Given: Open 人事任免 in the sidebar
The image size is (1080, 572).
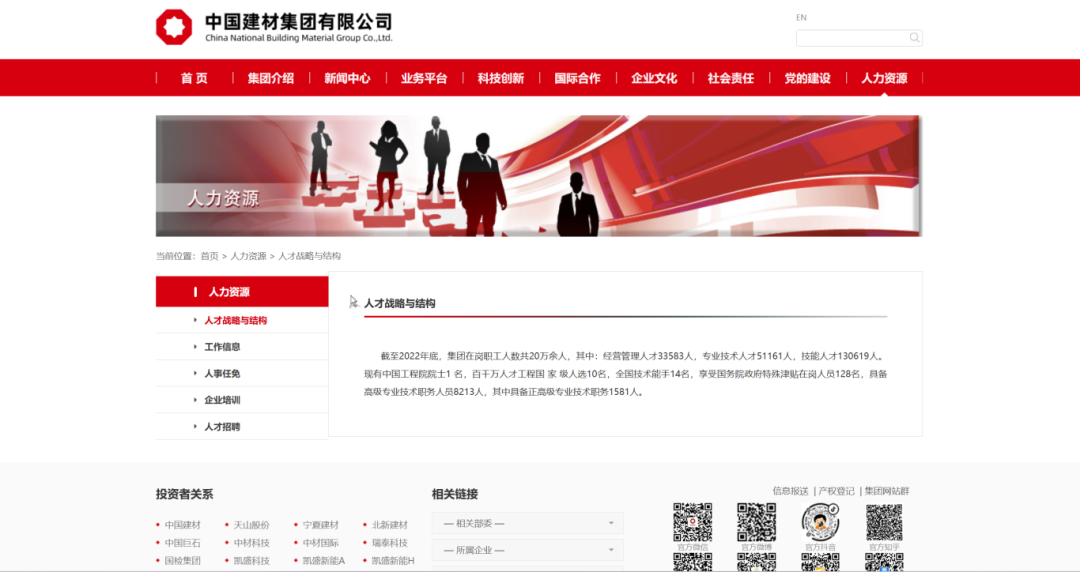Looking at the screenshot, I should coord(222,373).
